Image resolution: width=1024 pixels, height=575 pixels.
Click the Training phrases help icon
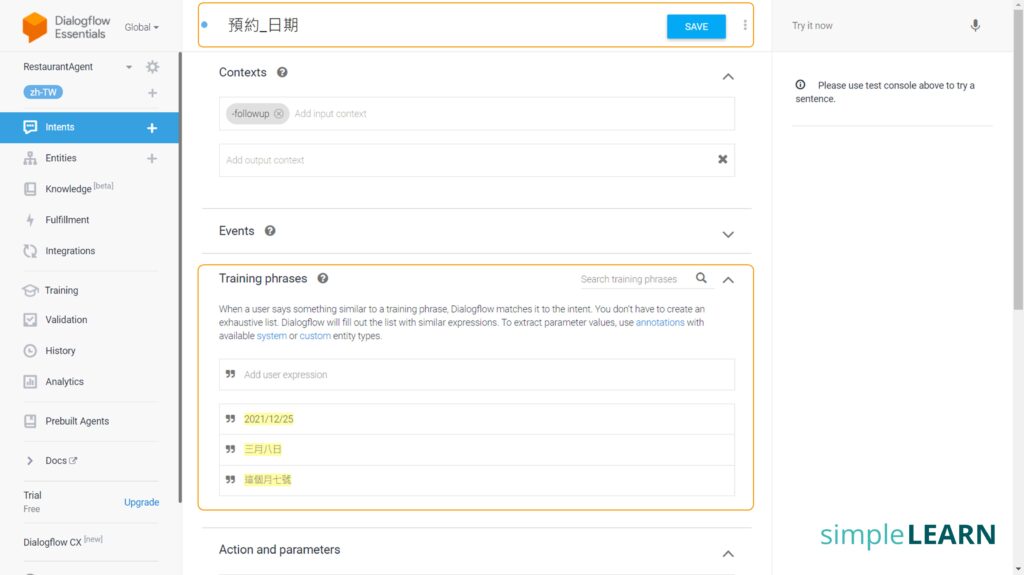tap(323, 279)
